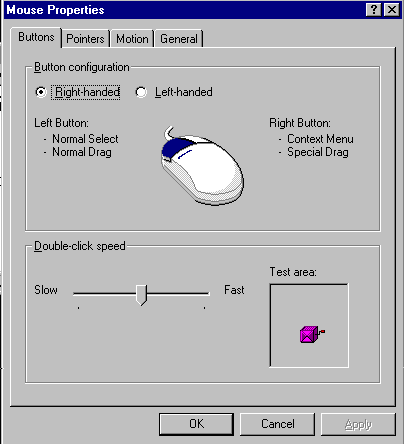Switch to the Motion tab

pyautogui.click(x=132, y=39)
